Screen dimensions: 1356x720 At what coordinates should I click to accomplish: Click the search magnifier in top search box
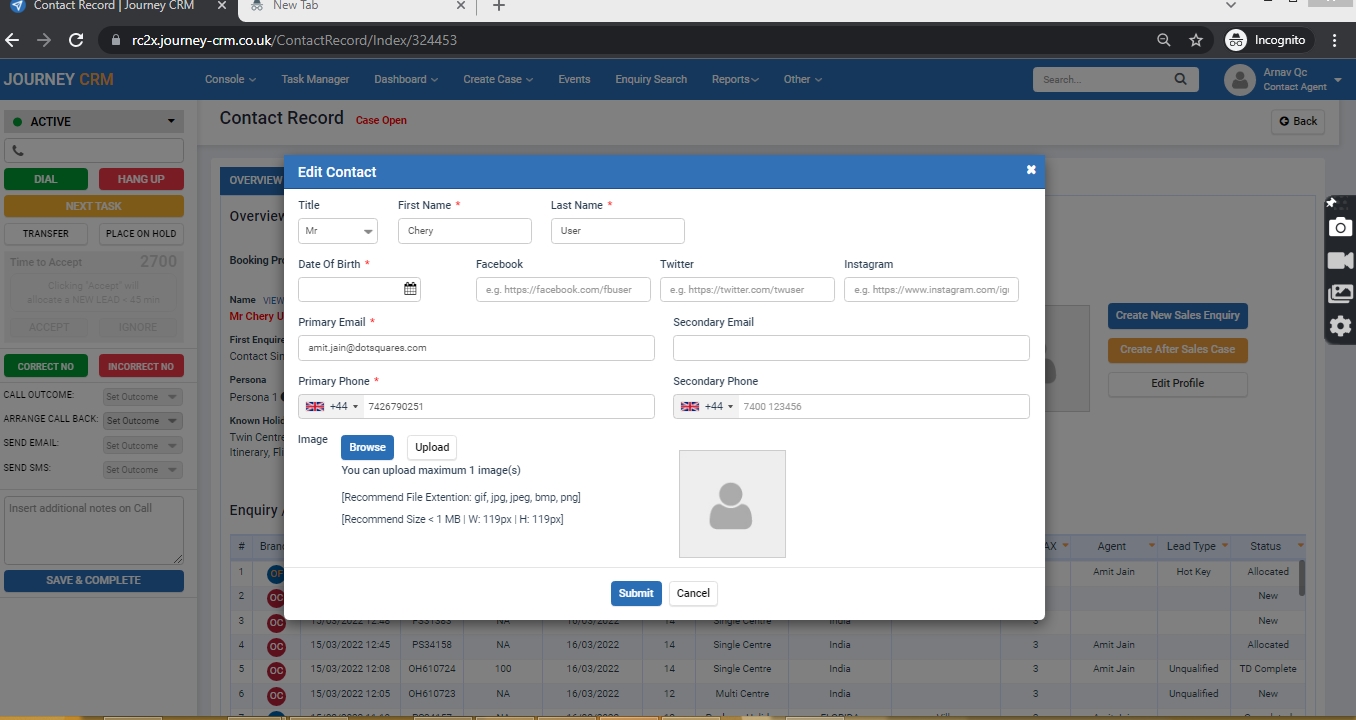[x=1180, y=79]
